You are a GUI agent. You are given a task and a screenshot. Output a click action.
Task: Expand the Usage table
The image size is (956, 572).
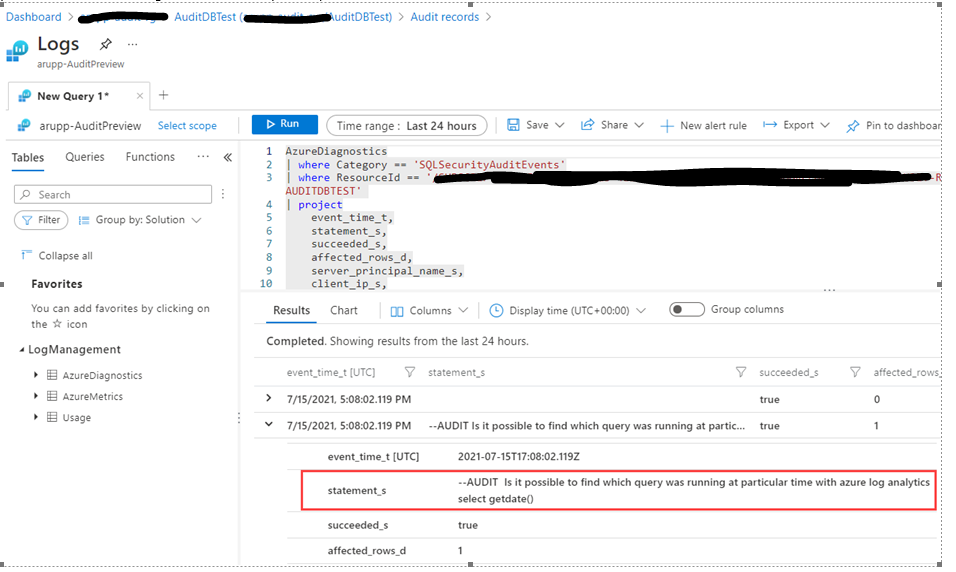(x=35, y=417)
